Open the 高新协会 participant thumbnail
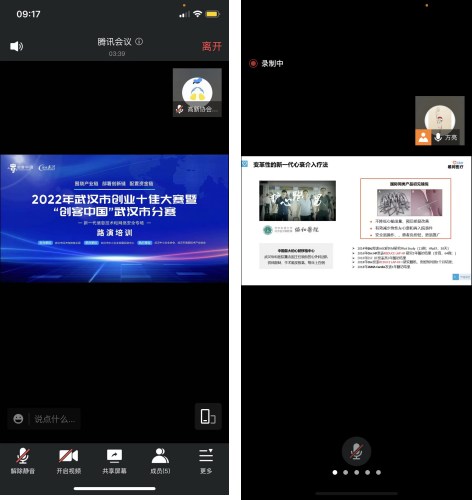This screenshot has height=500, width=472. click(197, 92)
